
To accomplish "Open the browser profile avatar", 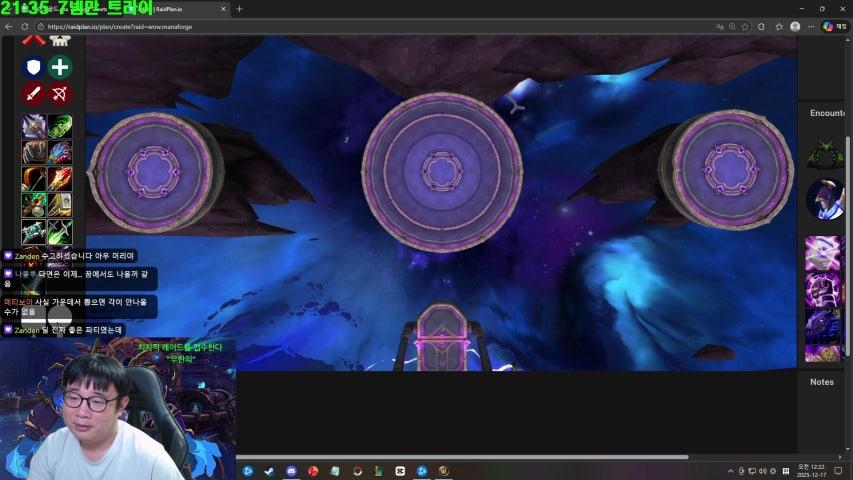I will coord(795,27).
